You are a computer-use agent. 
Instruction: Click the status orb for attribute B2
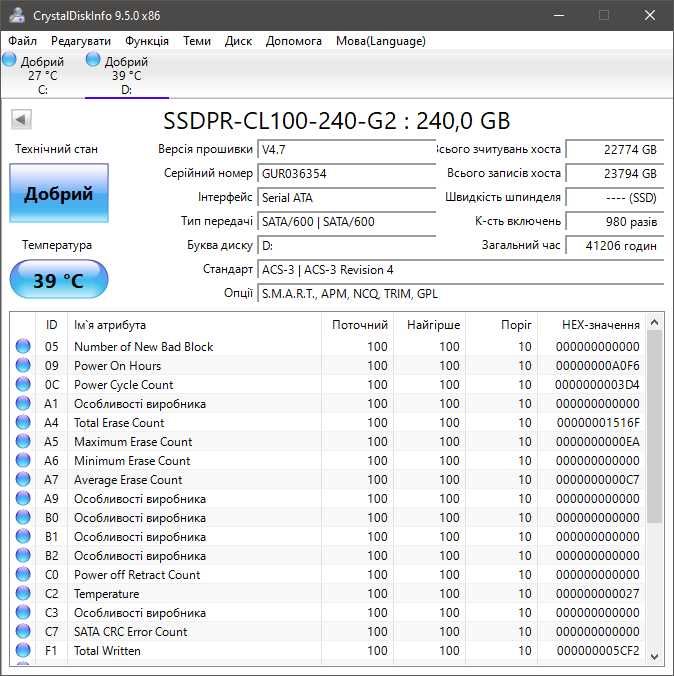(23, 554)
